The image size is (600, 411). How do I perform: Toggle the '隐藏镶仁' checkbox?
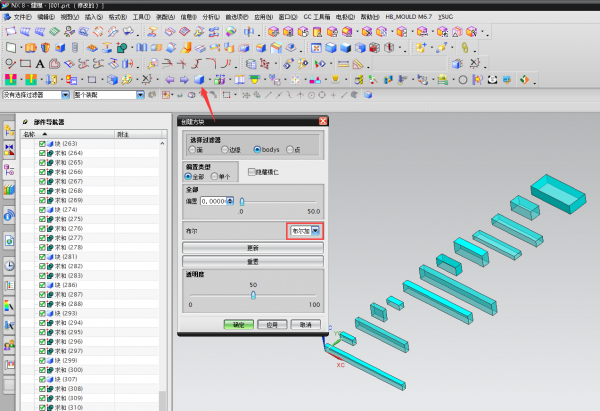pyautogui.click(x=252, y=172)
